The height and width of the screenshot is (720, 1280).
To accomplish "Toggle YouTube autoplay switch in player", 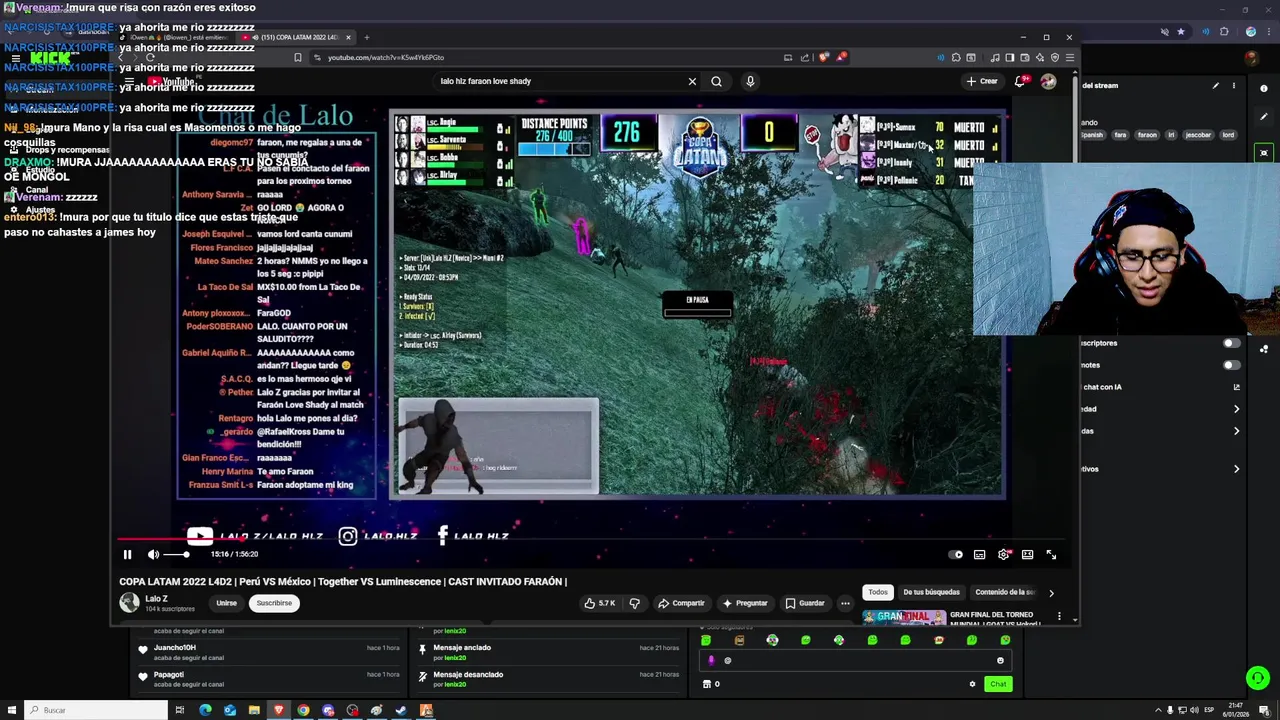I will 957,554.
